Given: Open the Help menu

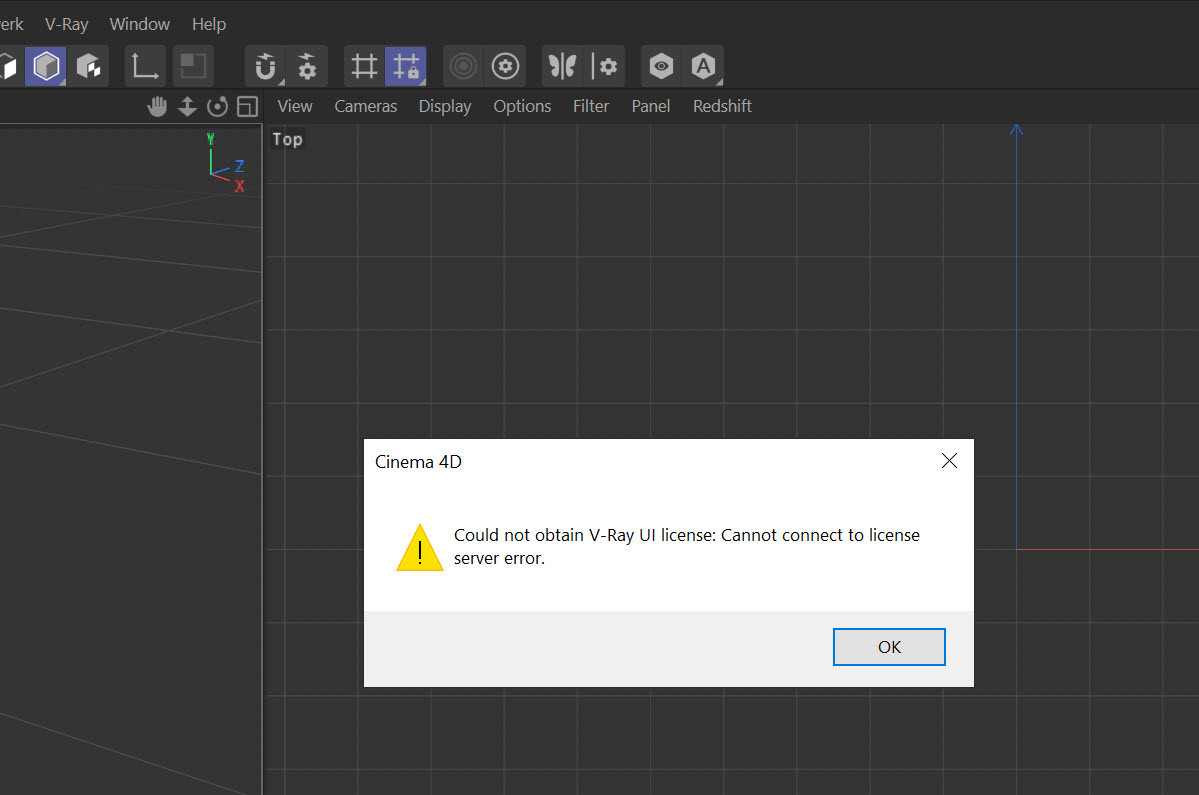Looking at the screenshot, I should (209, 24).
